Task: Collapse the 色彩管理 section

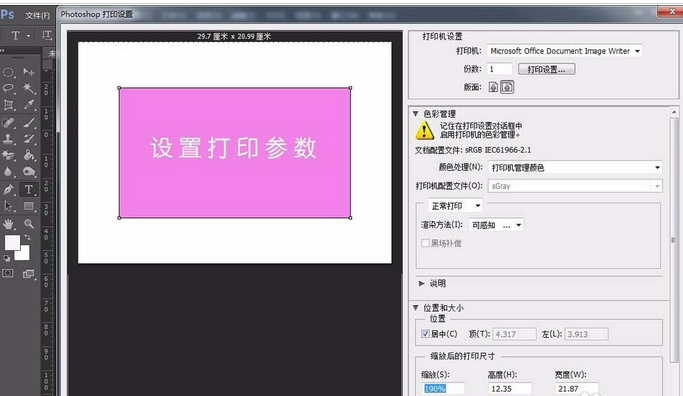Action: tap(416, 114)
